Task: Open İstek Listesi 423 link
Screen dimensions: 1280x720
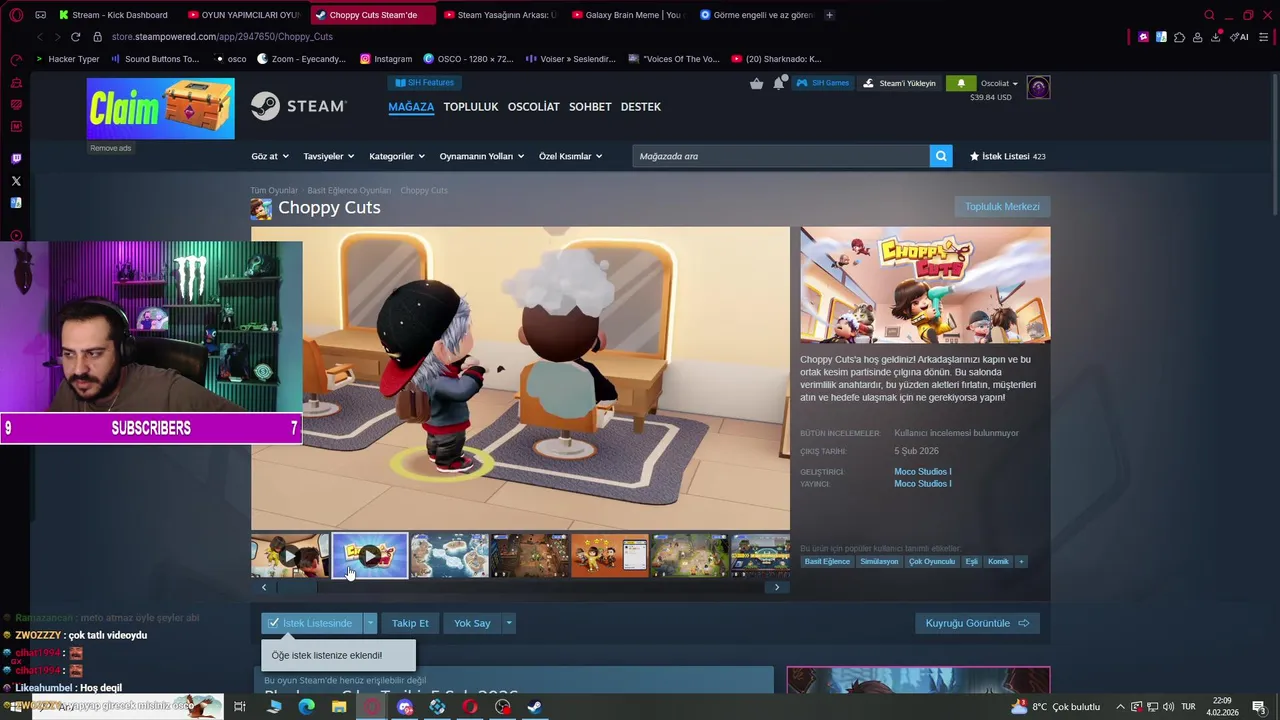Action: (1007, 156)
